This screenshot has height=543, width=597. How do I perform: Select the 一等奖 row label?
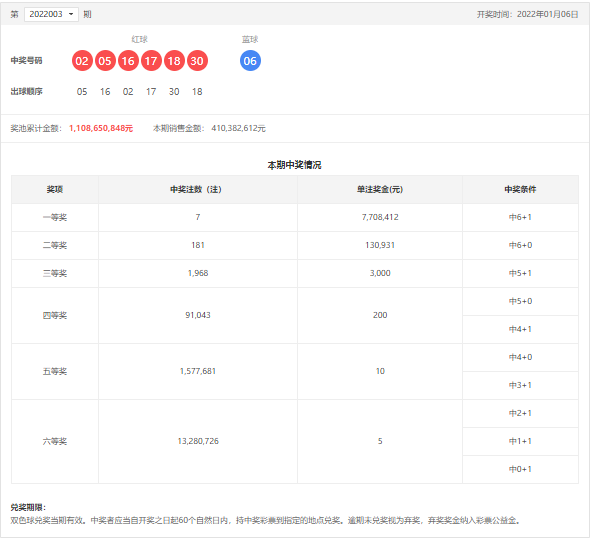pos(55,217)
